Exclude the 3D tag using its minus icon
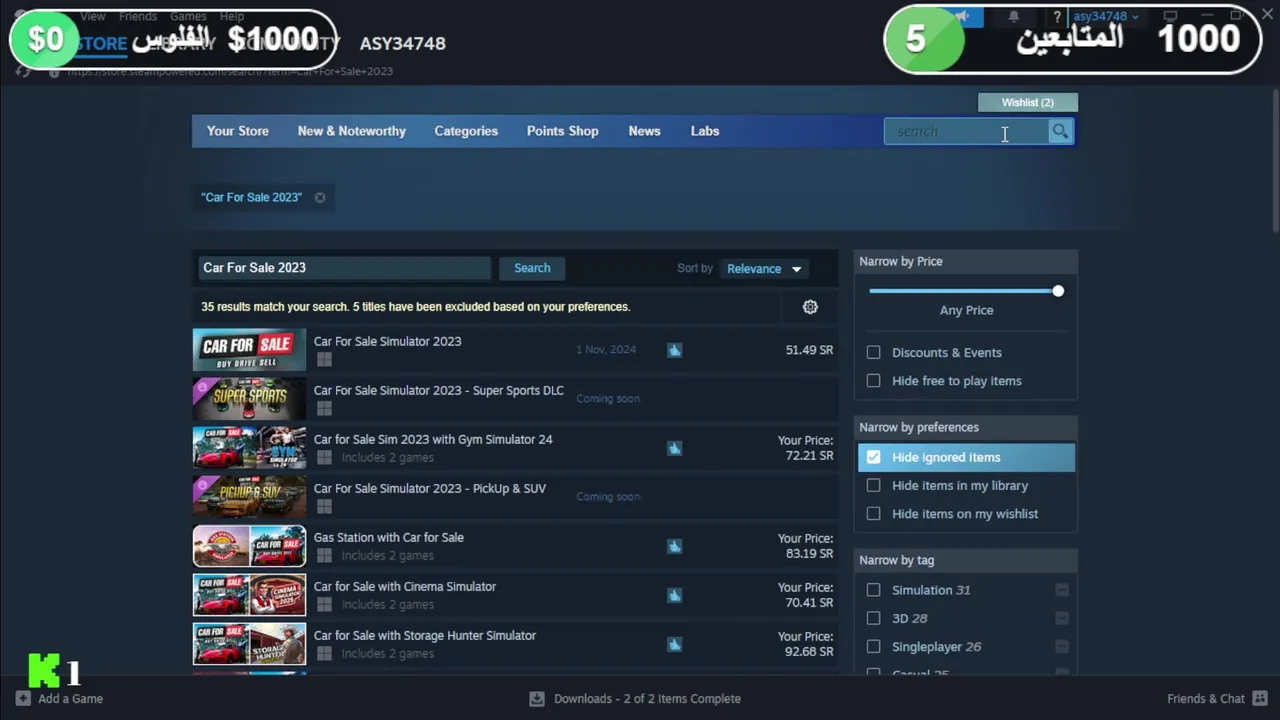 [1062, 618]
